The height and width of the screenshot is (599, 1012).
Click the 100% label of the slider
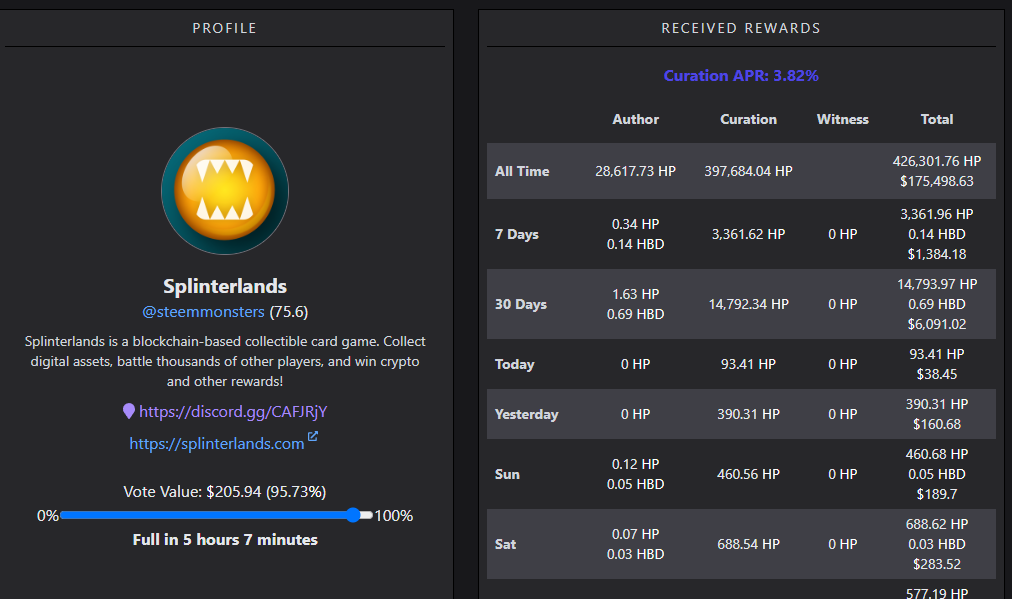(394, 516)
